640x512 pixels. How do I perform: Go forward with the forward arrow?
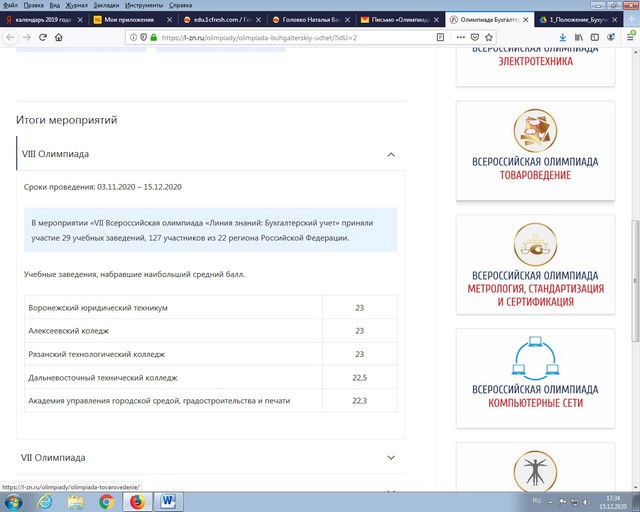[27, 37]
